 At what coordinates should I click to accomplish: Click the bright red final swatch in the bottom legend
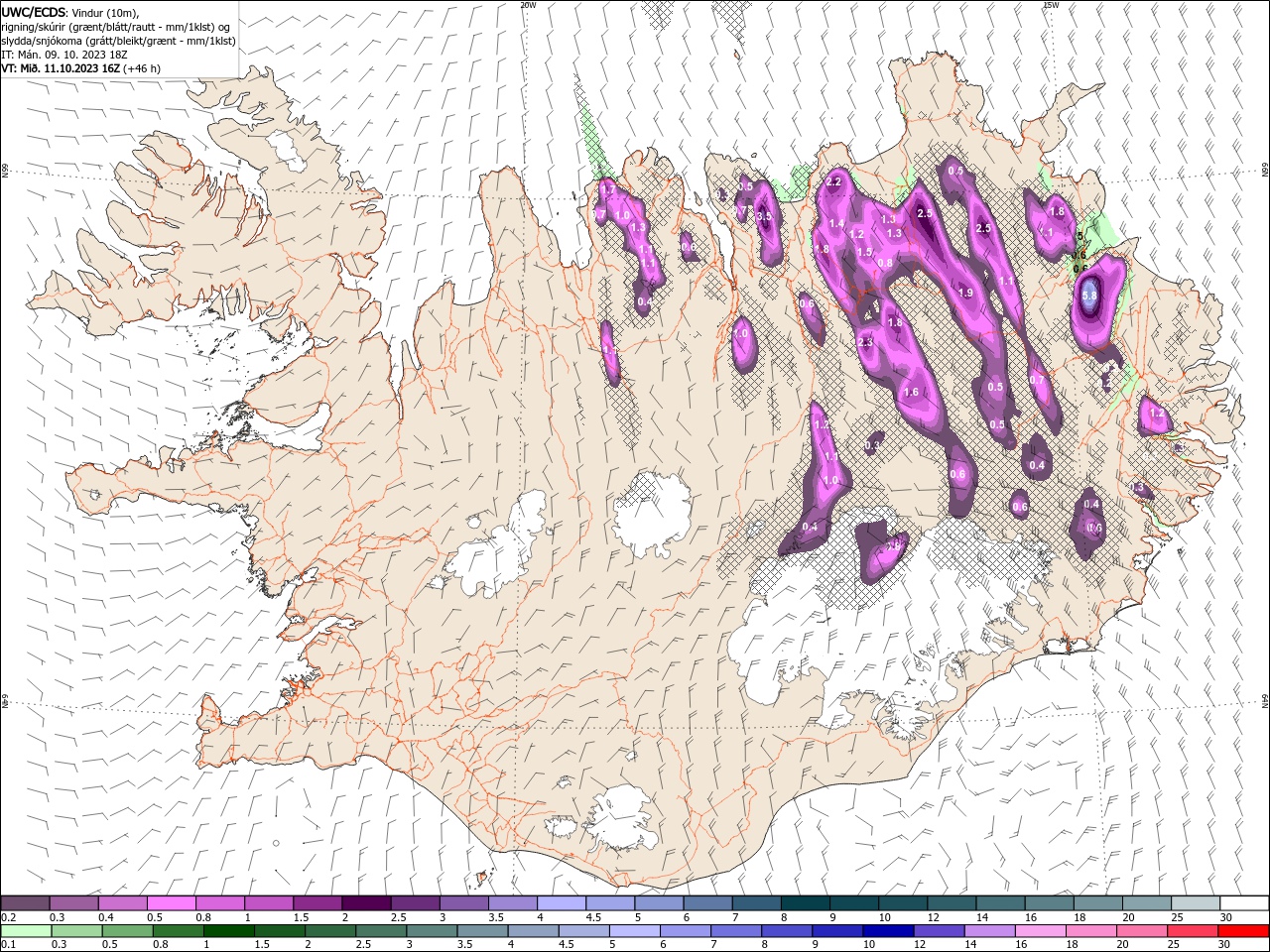[1244, 931]
